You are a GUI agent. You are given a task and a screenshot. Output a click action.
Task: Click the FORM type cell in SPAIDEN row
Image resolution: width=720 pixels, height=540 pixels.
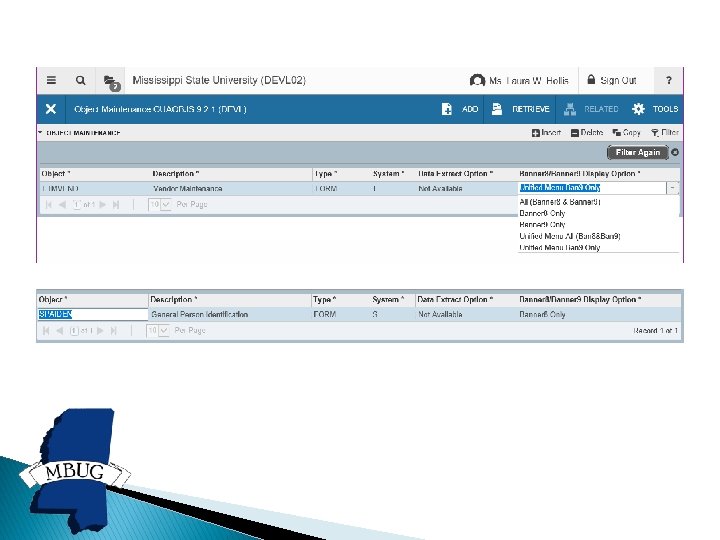tap(325, 315)
